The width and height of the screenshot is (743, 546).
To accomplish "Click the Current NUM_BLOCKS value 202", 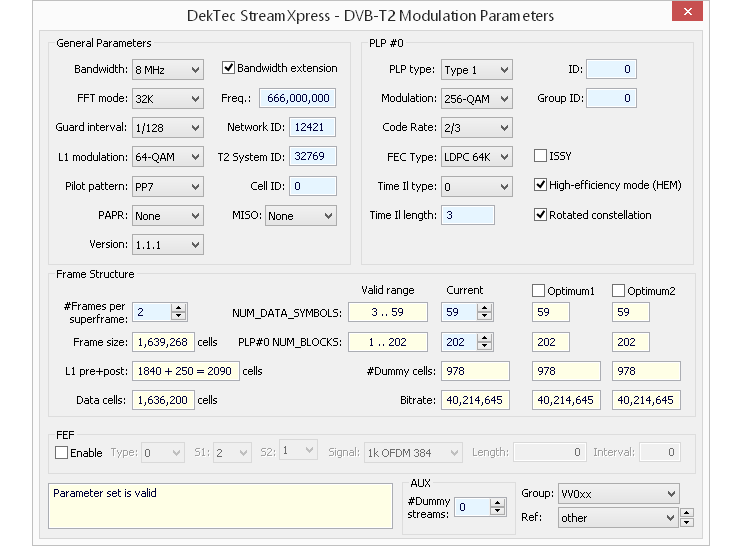I will point(459,342).
